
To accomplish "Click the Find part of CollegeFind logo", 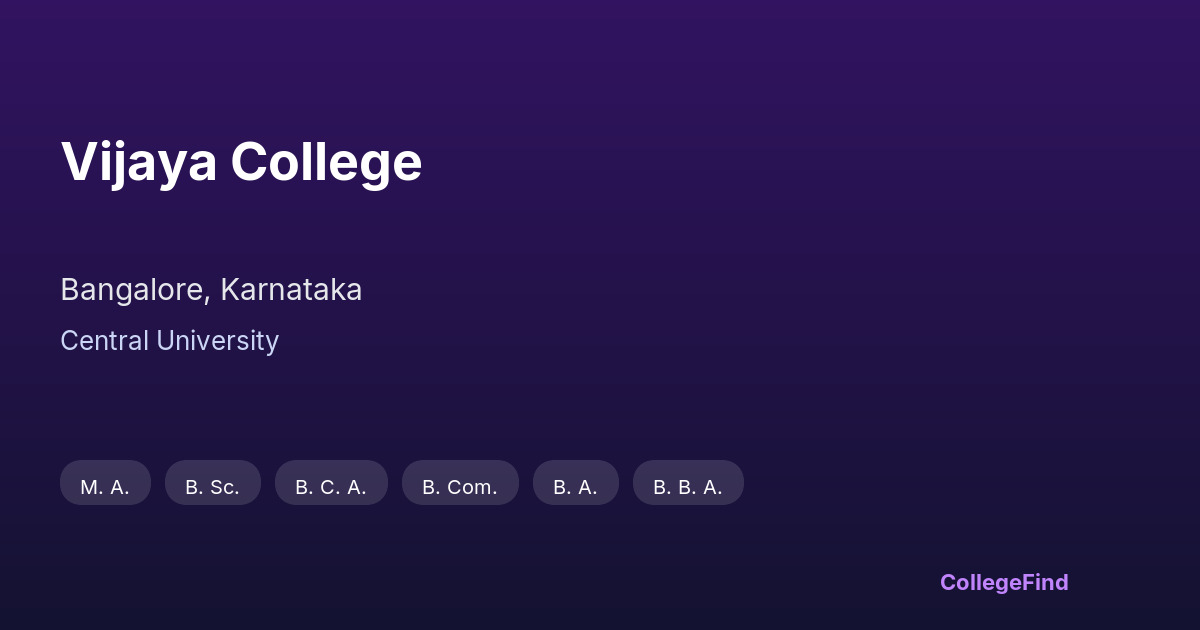I will pyautogui.click(x=1047, y=582).
